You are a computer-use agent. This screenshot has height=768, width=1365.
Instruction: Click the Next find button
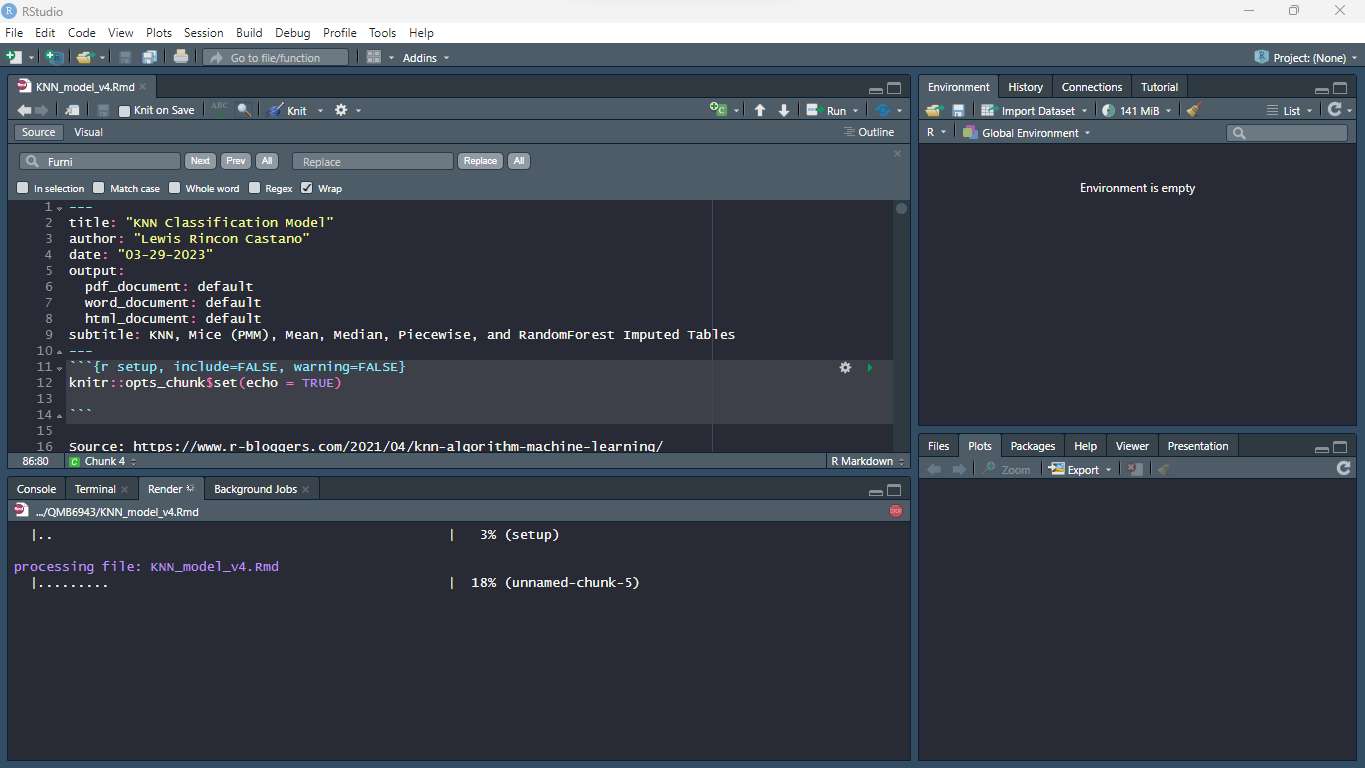(200, 161)
